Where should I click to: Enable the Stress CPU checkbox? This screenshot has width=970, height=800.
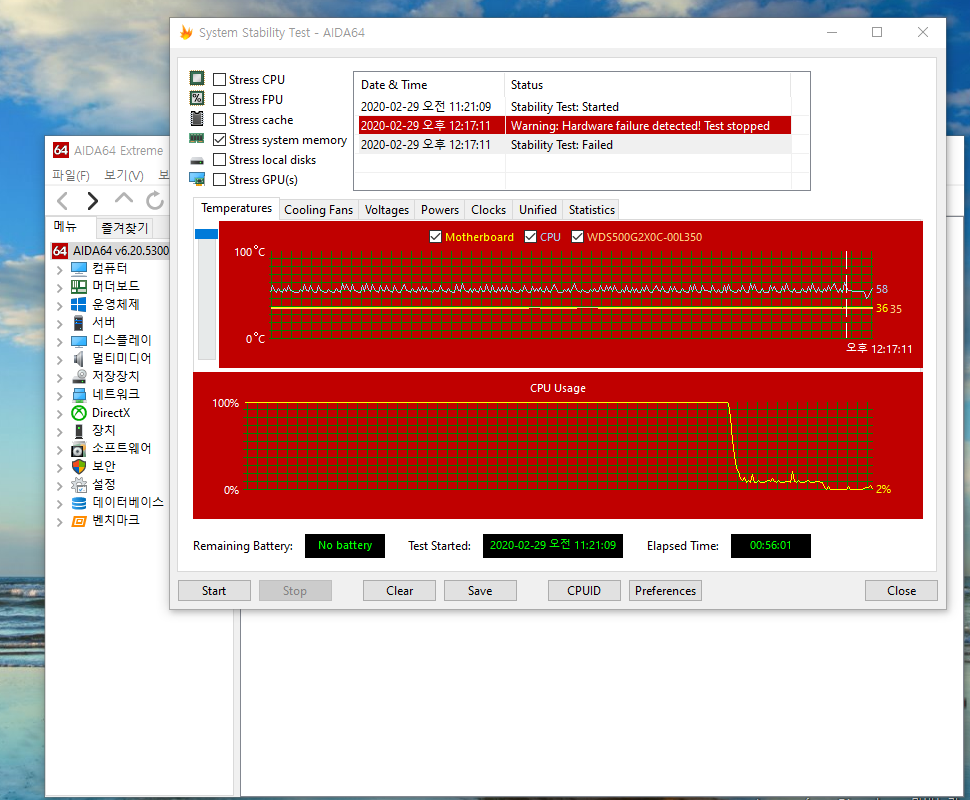point(219,79)
